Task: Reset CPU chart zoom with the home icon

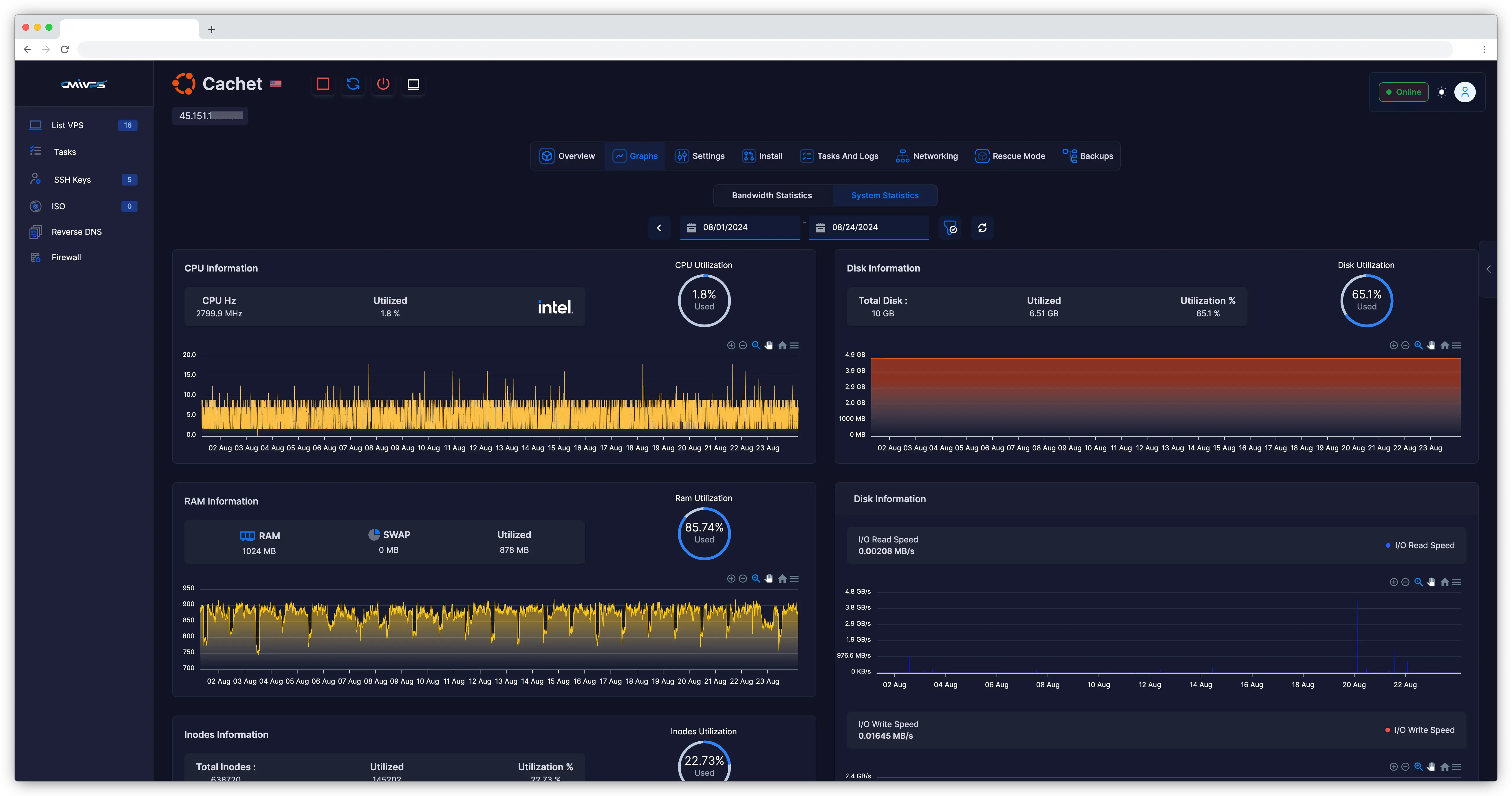Action: [782, 345]
